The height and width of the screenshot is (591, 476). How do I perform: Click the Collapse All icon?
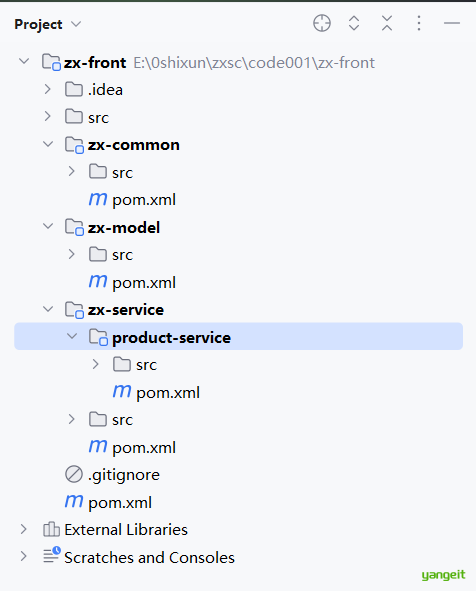tap(387, 23)
